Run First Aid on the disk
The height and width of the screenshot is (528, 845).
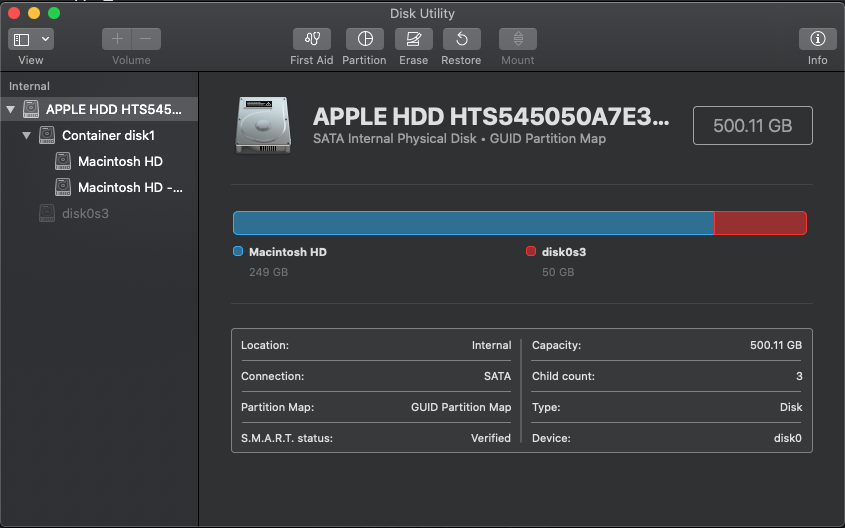click(x=312, y=39)
